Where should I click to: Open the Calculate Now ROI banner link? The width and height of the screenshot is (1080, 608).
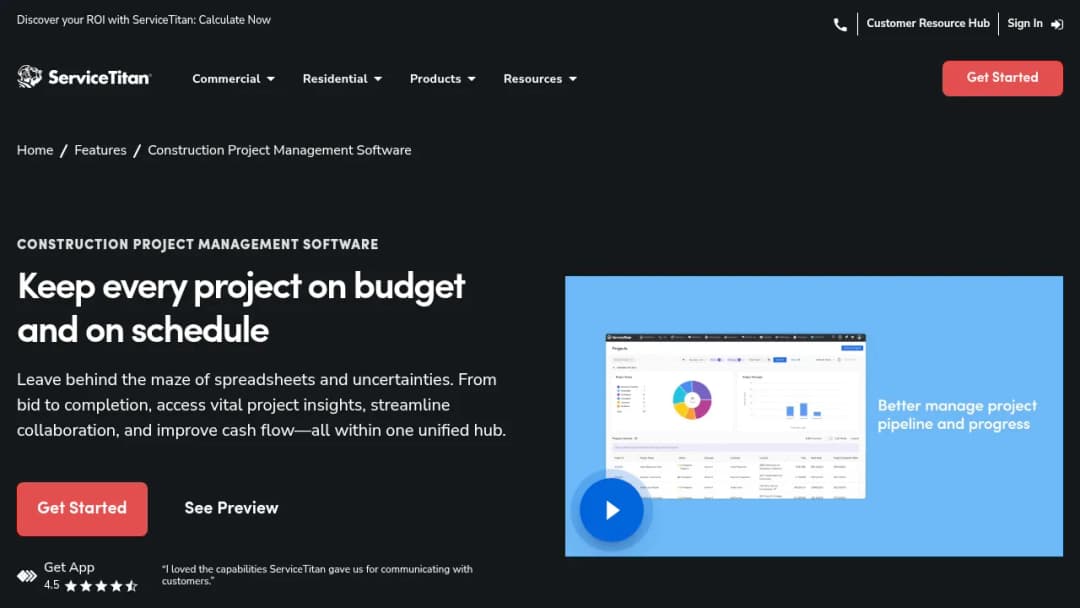coord(235,20)
